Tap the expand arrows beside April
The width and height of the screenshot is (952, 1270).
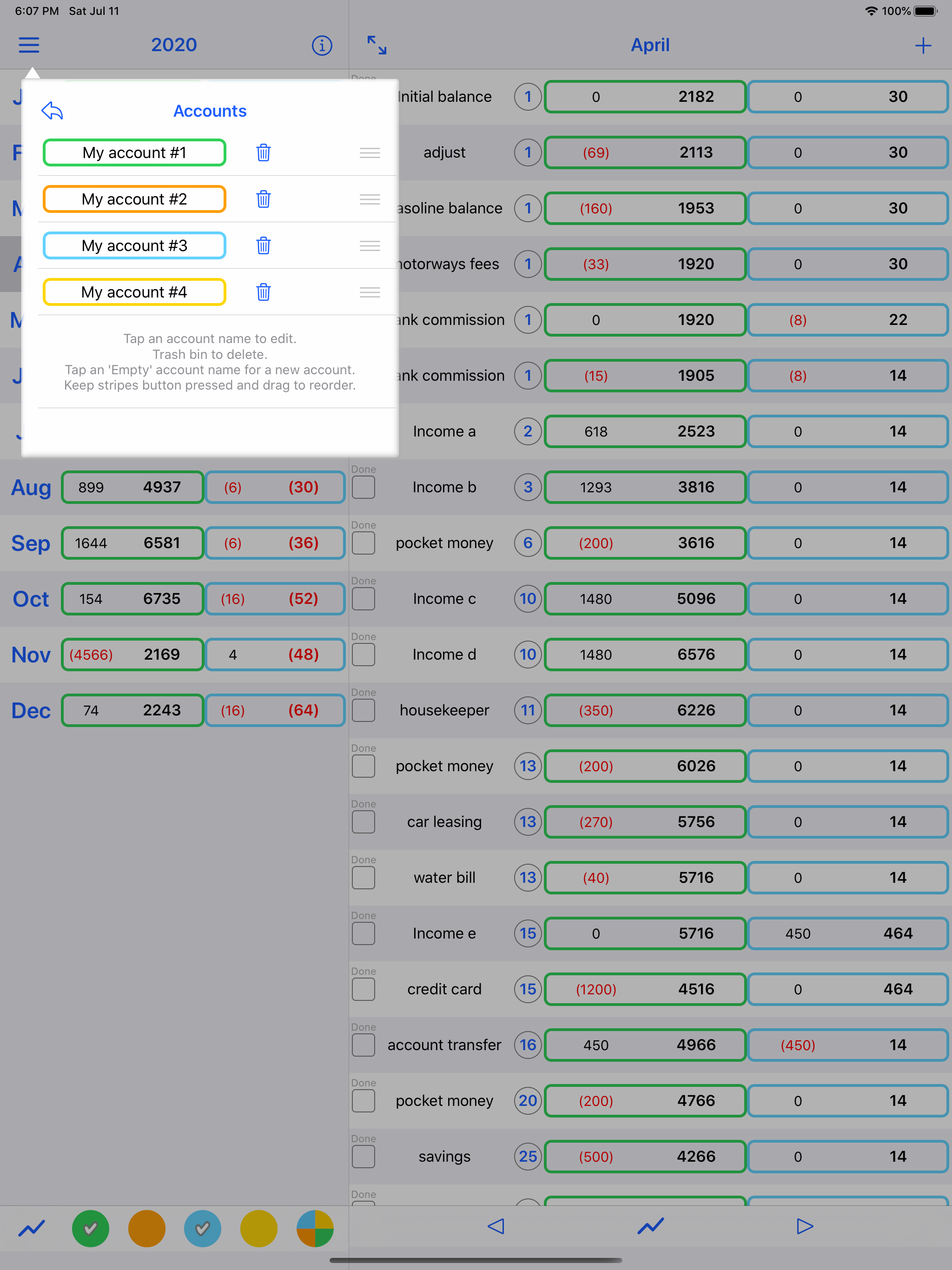(x=376, y=46)
